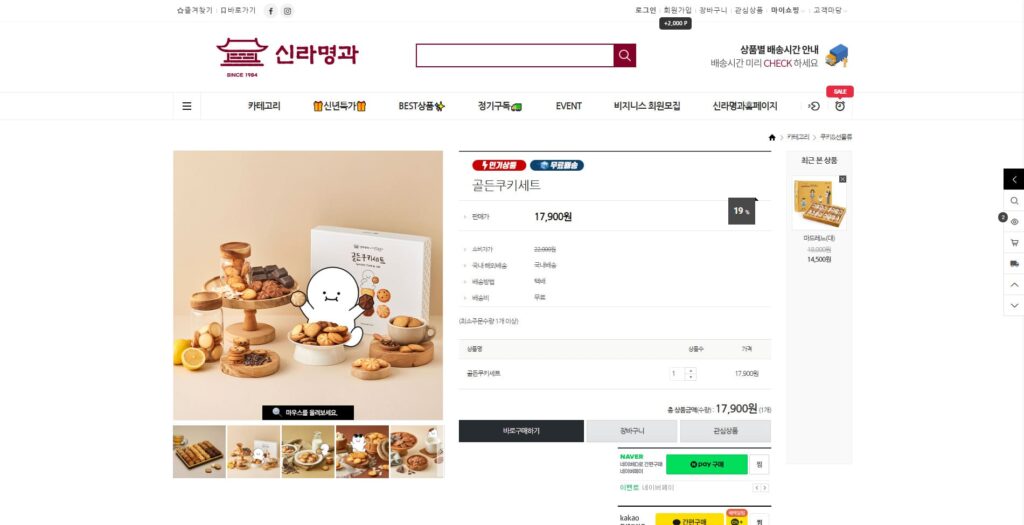1024x525 pixels.
Task: Click the Naver pay 구매 green button
Action: tap(707, 464)
